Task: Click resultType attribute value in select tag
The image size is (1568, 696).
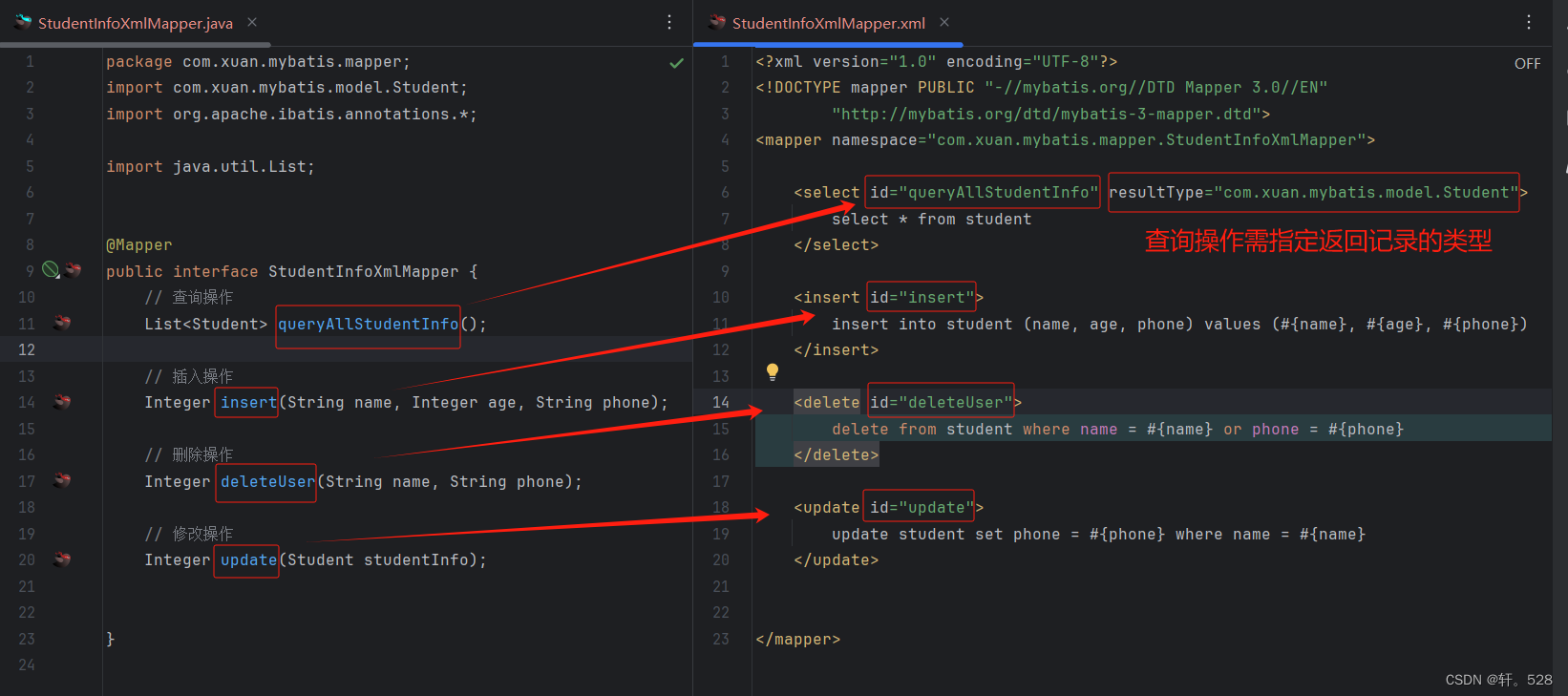Action: 1367,193
